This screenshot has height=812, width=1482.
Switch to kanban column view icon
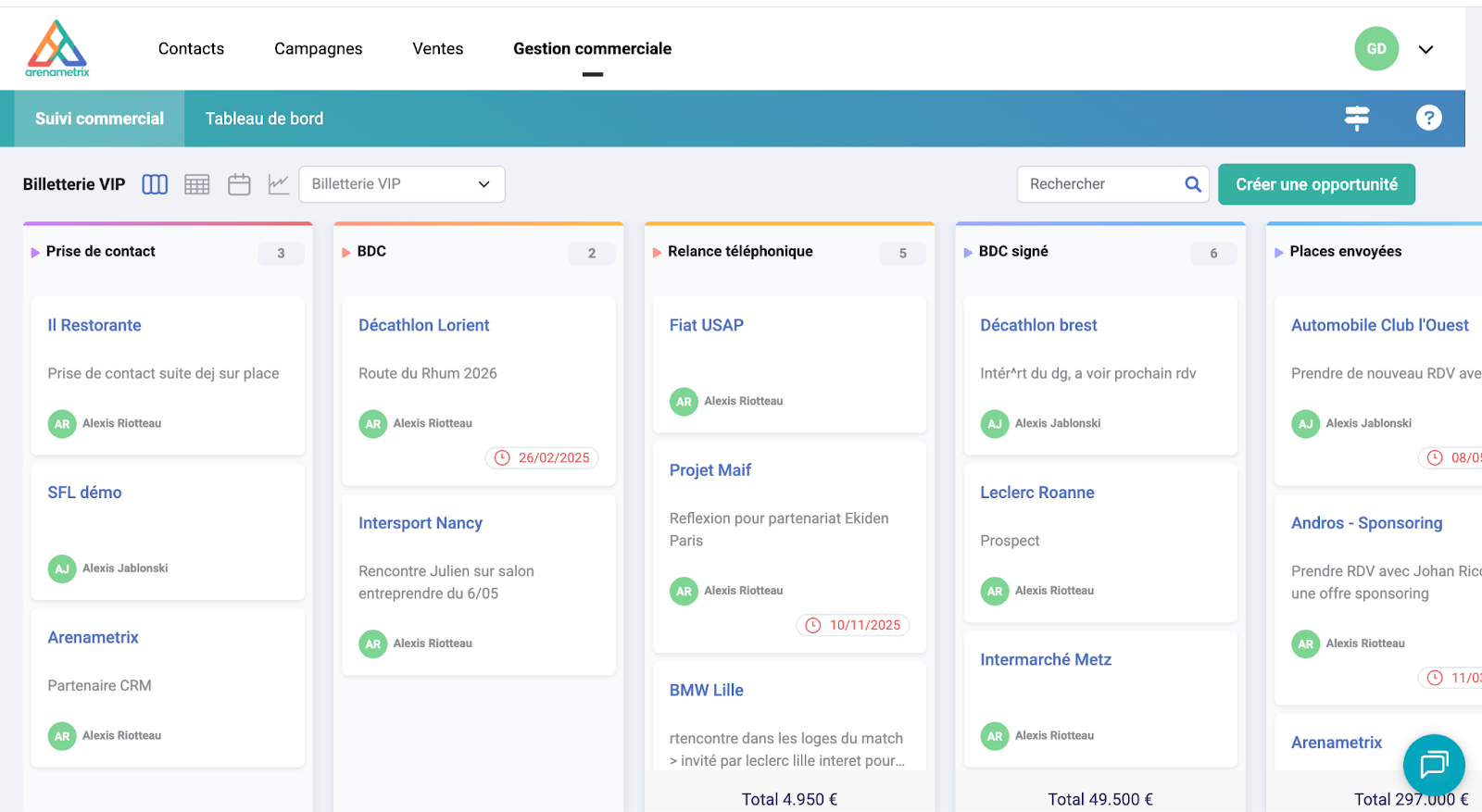coord(155,184)
